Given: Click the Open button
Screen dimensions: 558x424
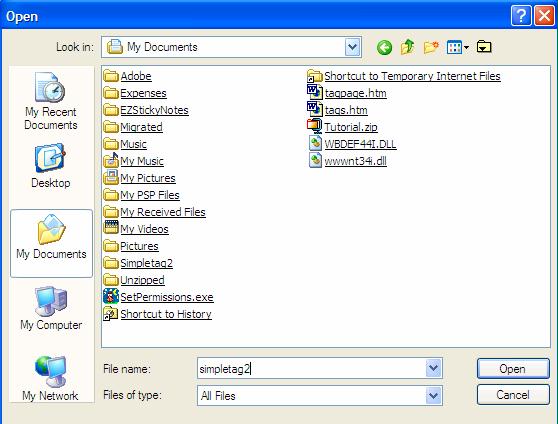Looking at the screenshot, I should 513,368.
